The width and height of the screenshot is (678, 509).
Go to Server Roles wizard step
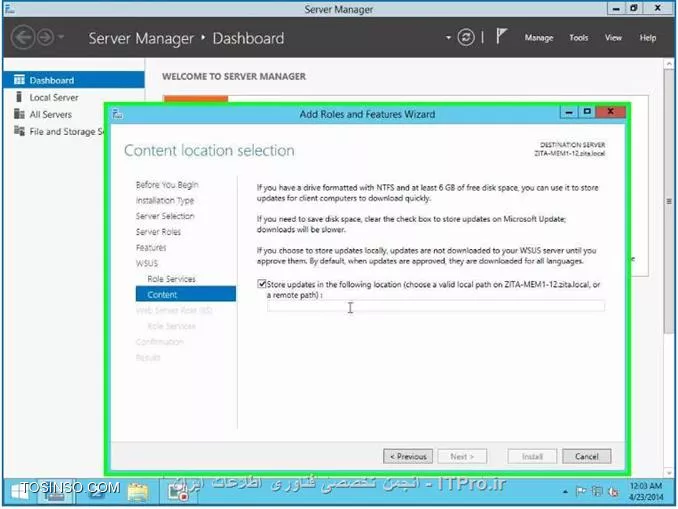[x=158, y=232]
